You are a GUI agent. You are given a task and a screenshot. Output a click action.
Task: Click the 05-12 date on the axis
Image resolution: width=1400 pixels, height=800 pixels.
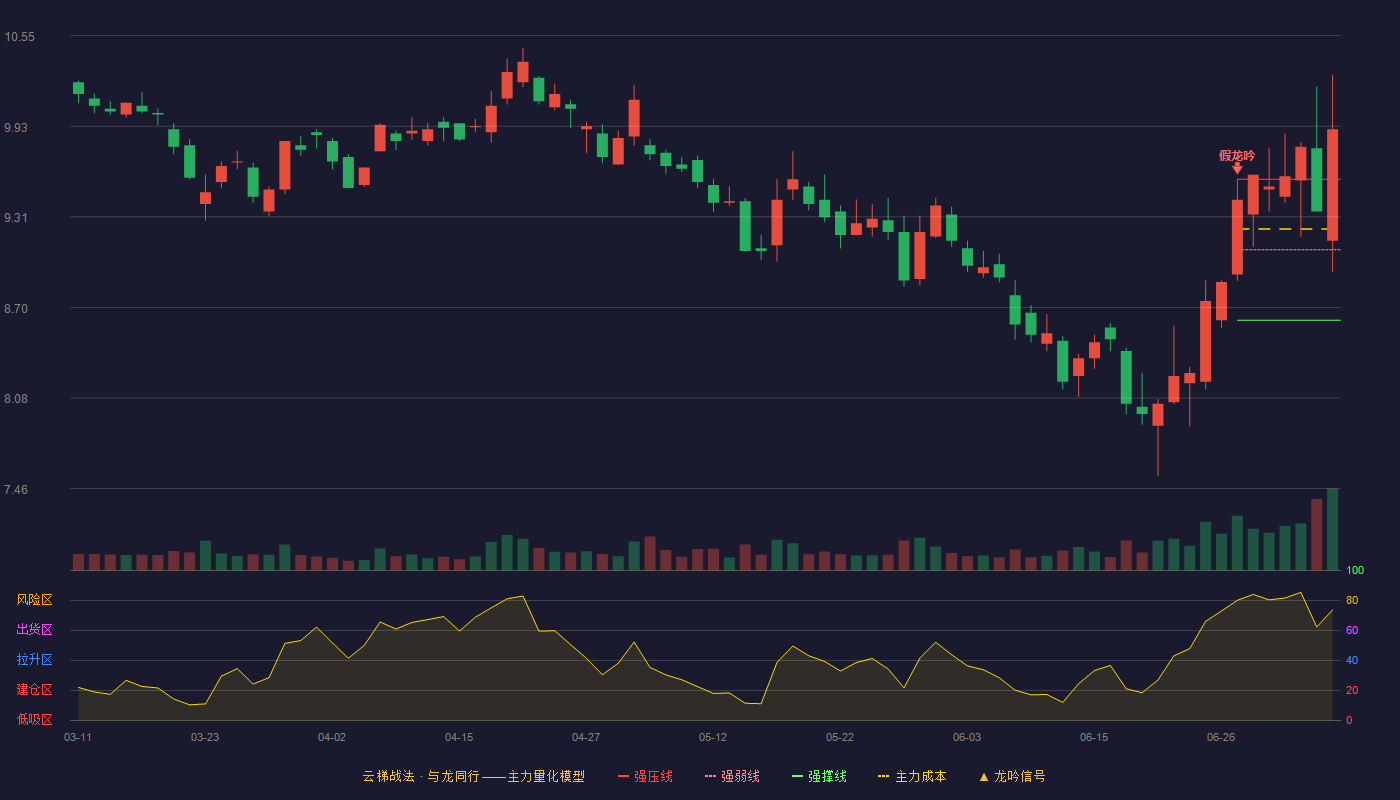point(713,737)
